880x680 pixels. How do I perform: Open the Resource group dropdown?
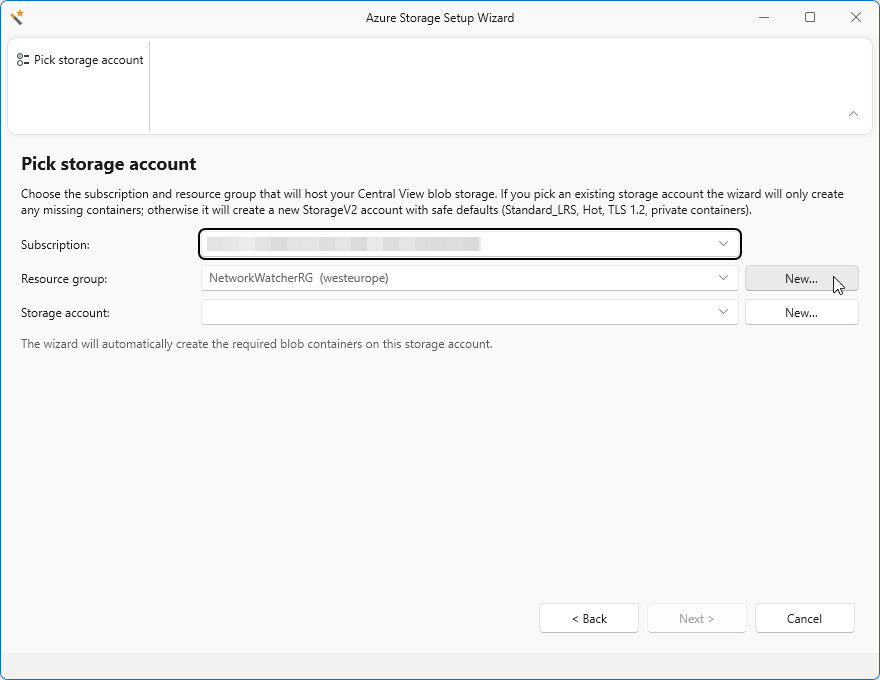470,278
